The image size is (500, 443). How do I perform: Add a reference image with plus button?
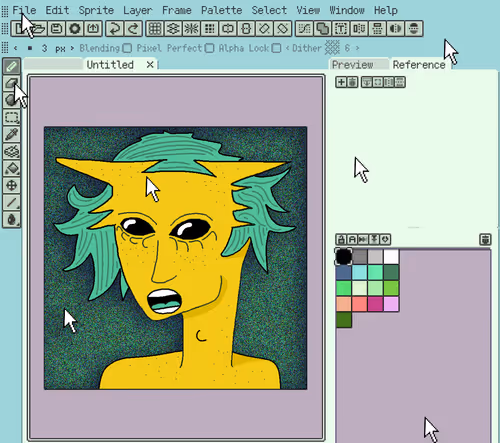click(x=341, y=82)
